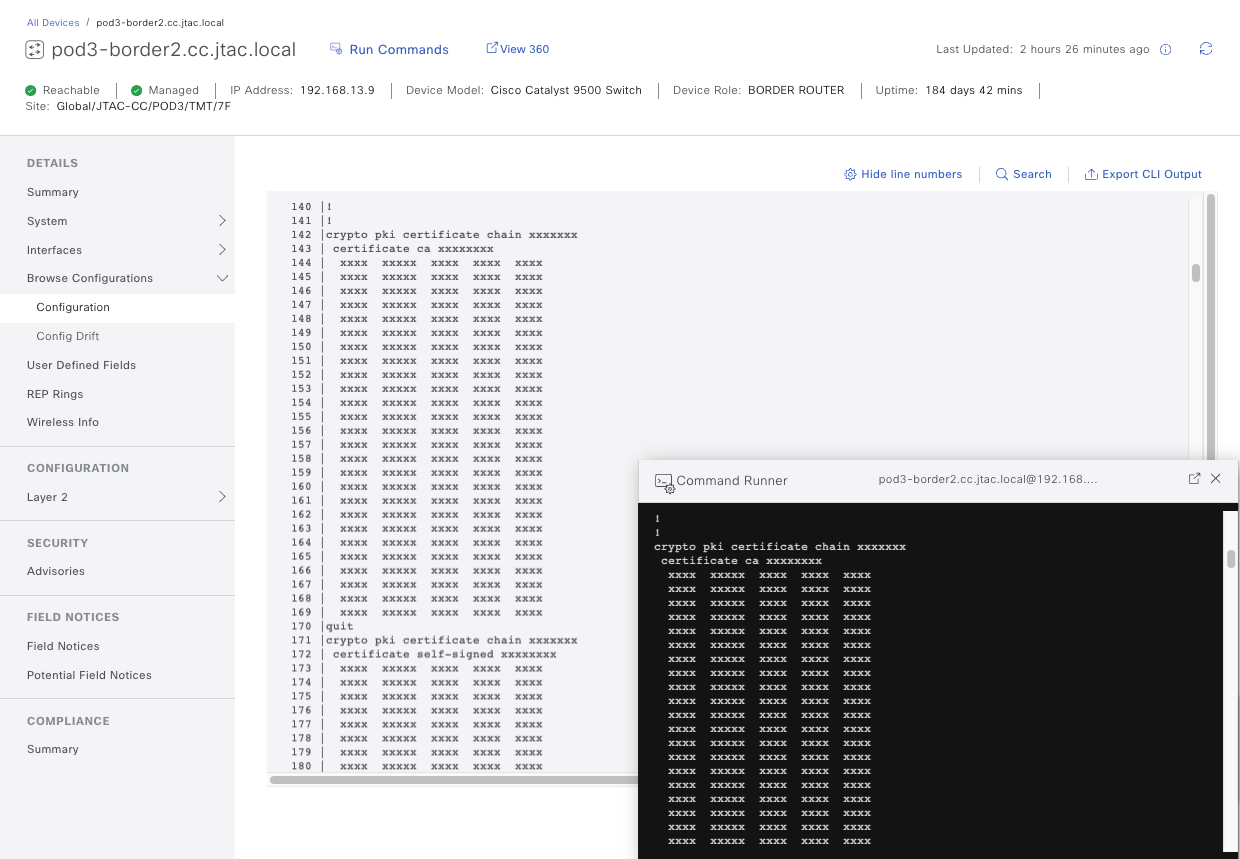Click Hide line numbers
Image resolution: width=1240 pixels, height=859 pixels.
tap(911, 174)
